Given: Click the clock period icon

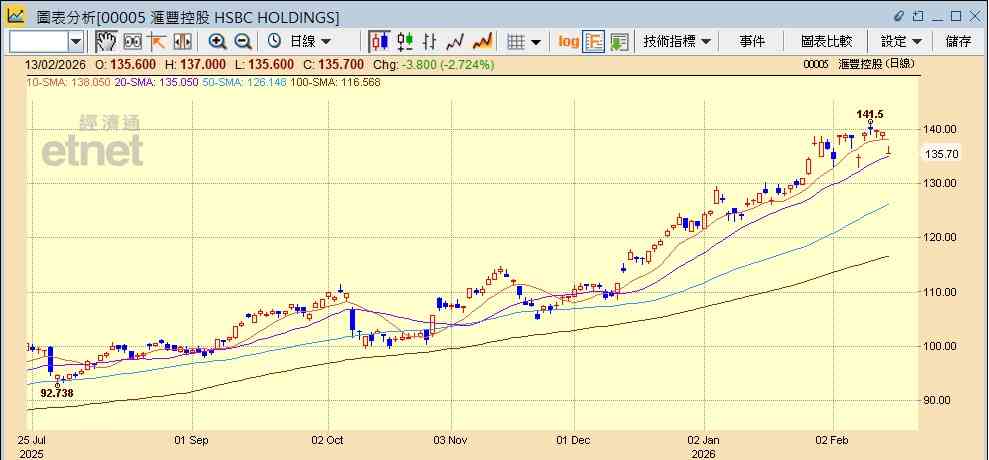Looking at the screenshot, I should [274, 42].
